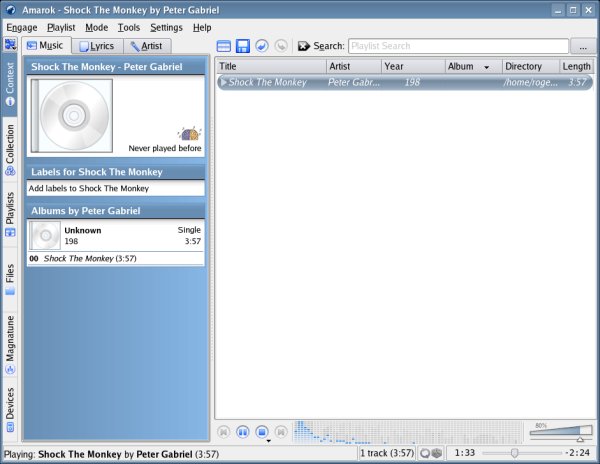Click the Unknown album thumbnail

(x=45, y=235)
